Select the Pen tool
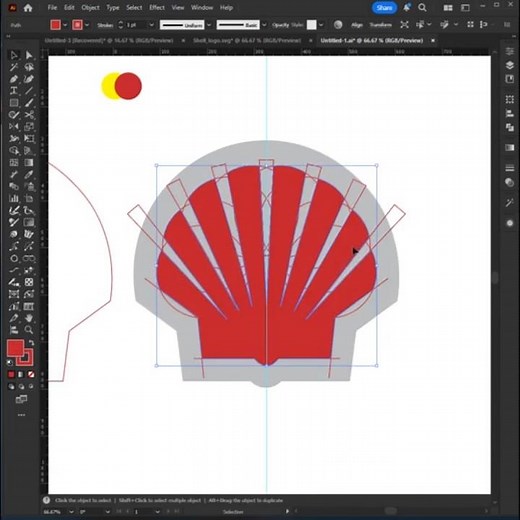Viewport: 520px width, 520px height. pyautogui.click(x=14, y=79)
